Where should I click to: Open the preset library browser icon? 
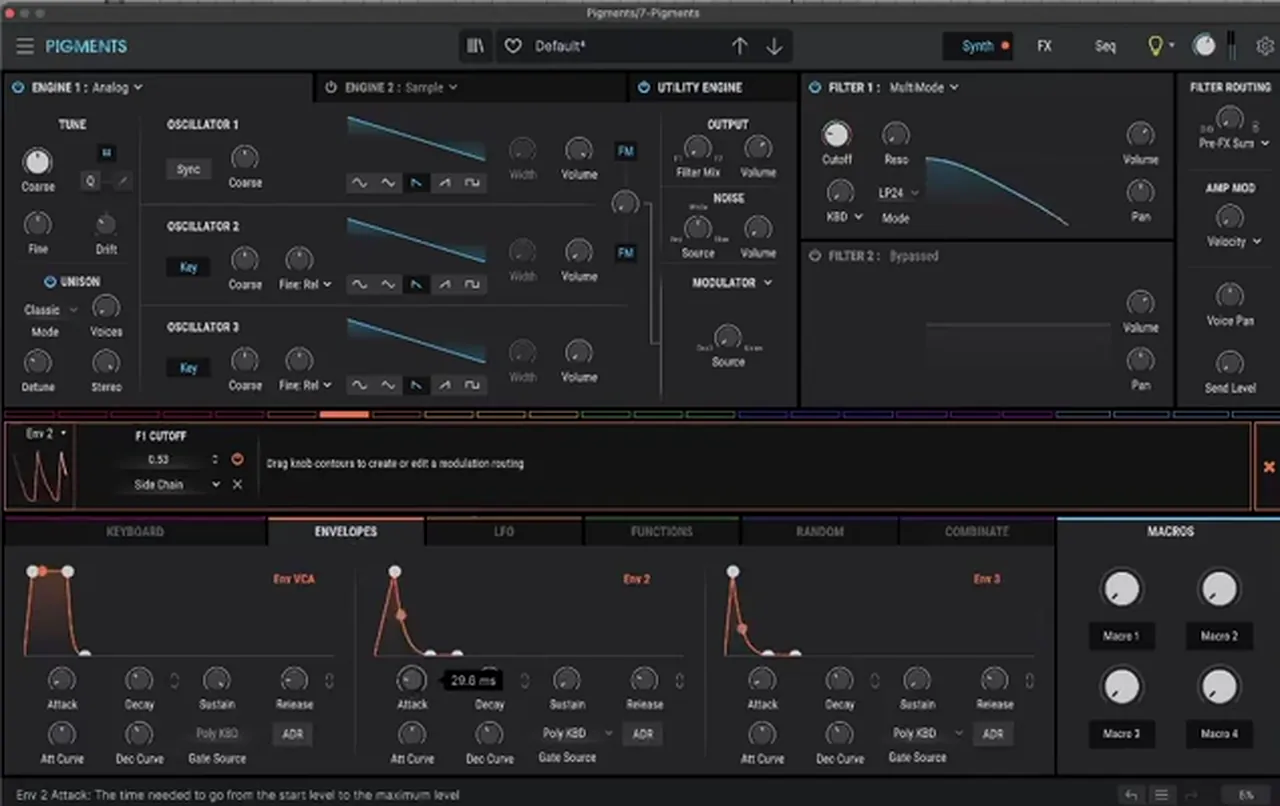point(475,46)
